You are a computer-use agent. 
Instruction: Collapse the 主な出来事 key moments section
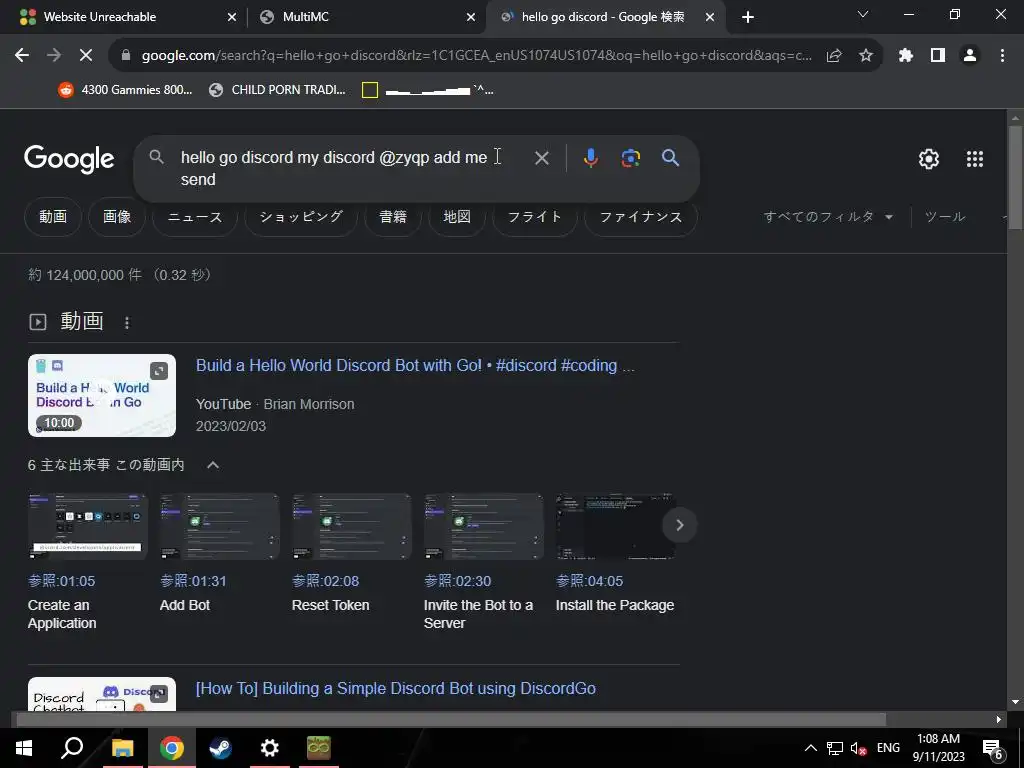(213, 465)
